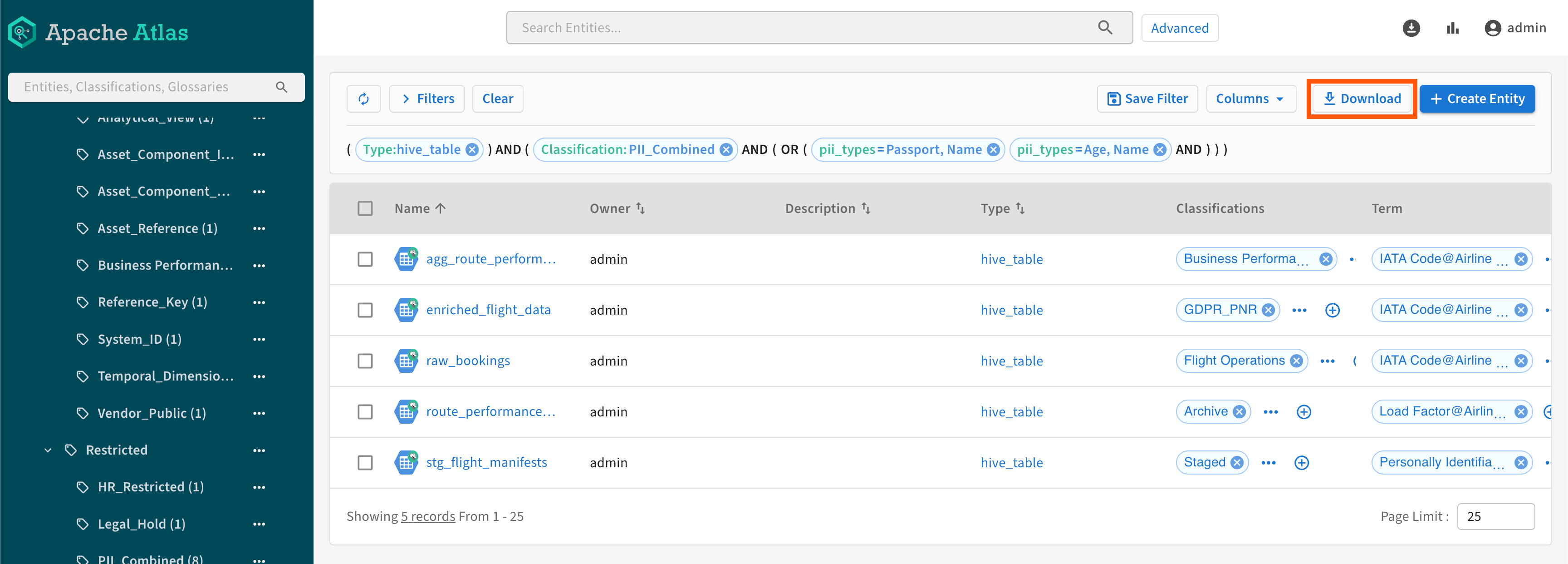
Task: Toggle the select-all header checkbox
Action: pos(365,208)
